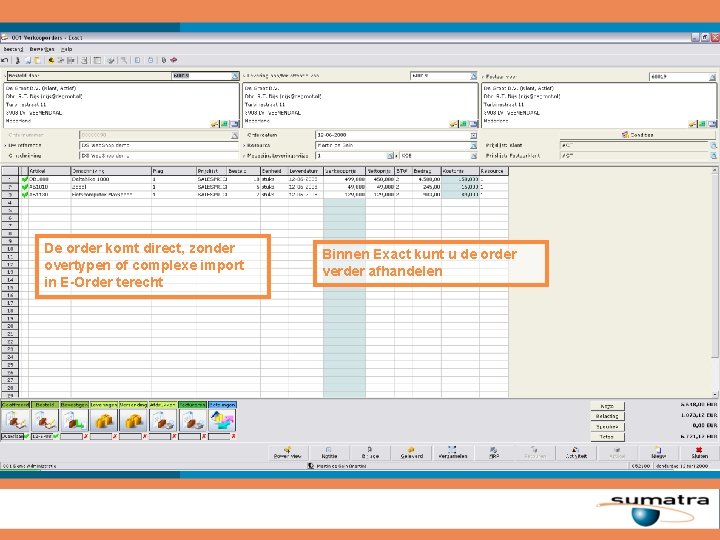
Task: Click the Kostprijs column header
Action: click(x=460, y=171)
